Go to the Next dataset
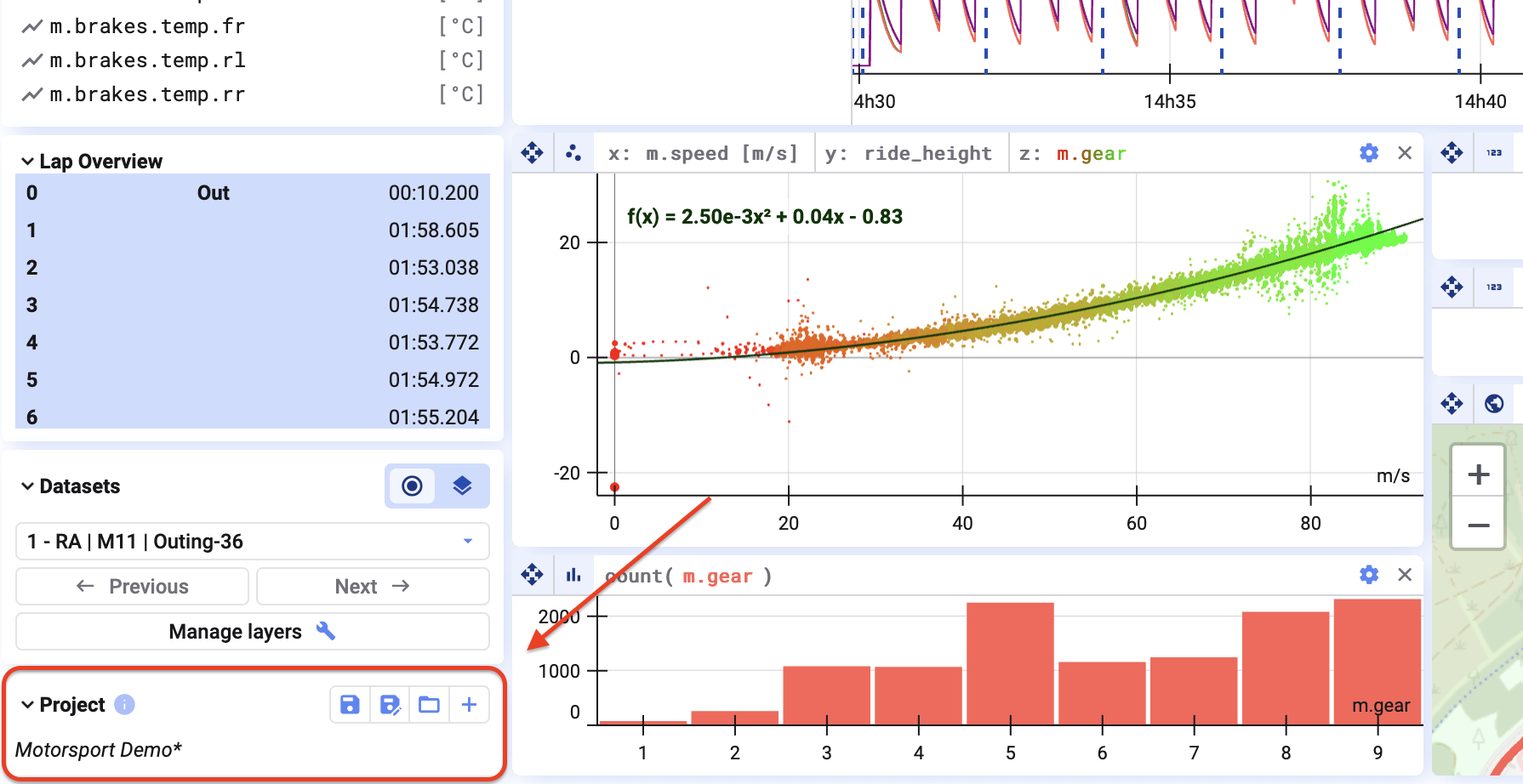The image size is (1523, 784). 373,587
